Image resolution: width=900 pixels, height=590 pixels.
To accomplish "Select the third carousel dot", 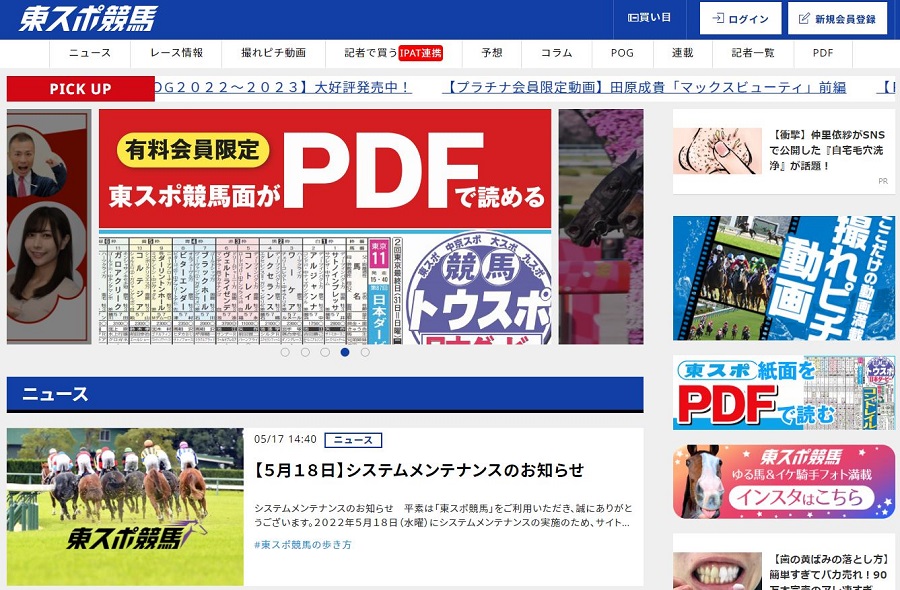I will point(325,352).
